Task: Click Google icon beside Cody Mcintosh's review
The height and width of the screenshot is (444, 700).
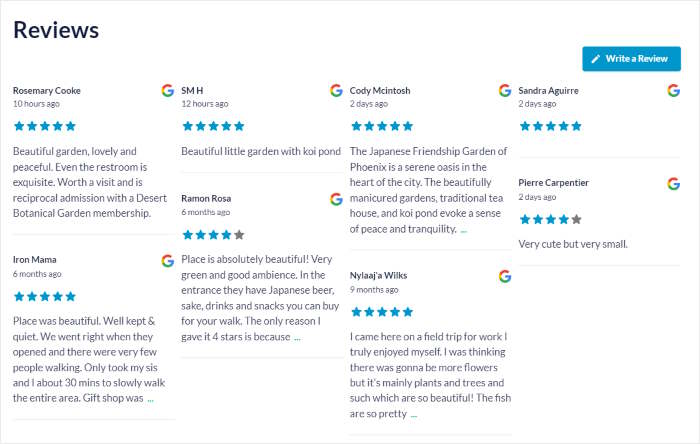Action: 505,90
